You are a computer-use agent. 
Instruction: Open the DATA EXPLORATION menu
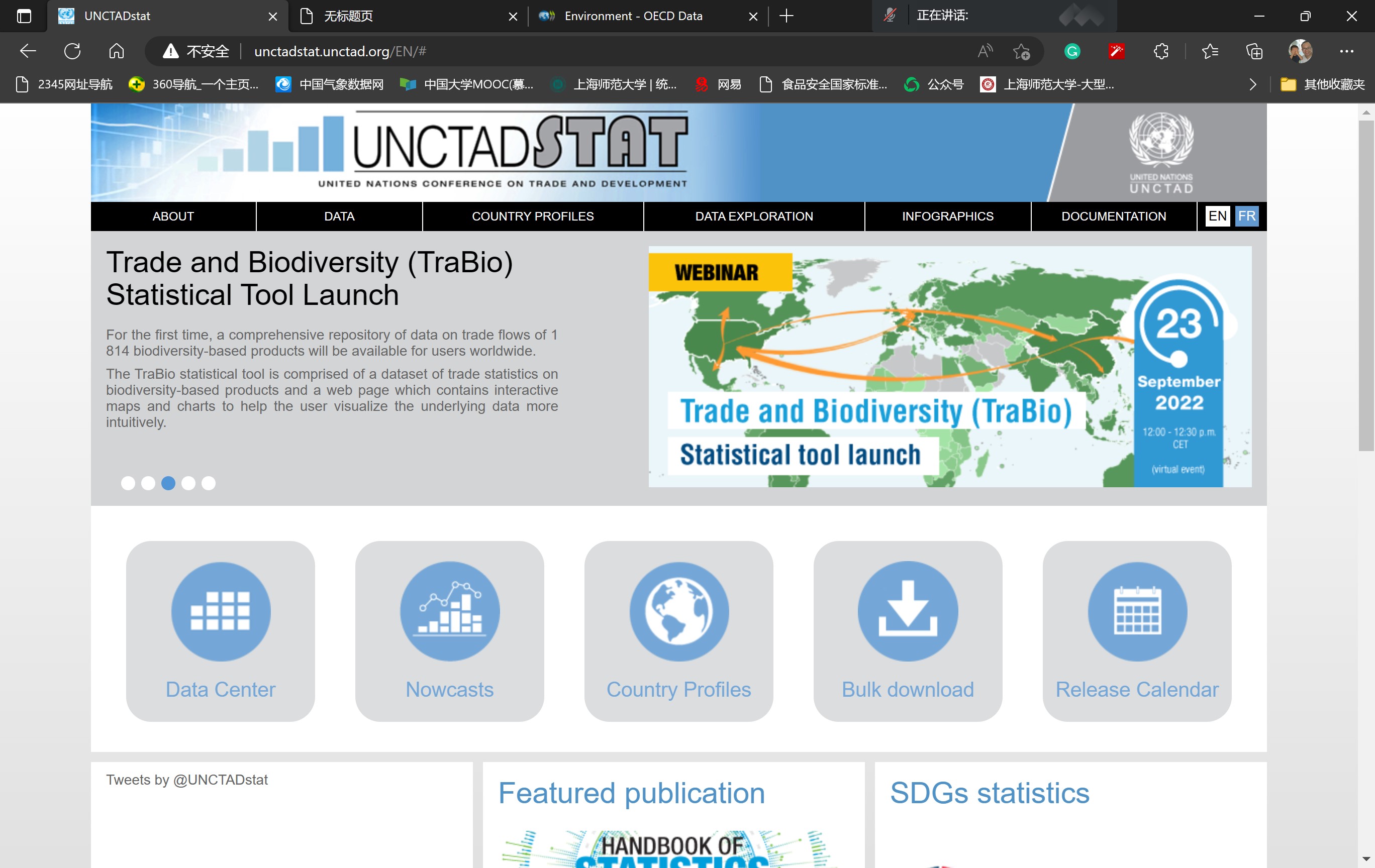coord(754,216)
